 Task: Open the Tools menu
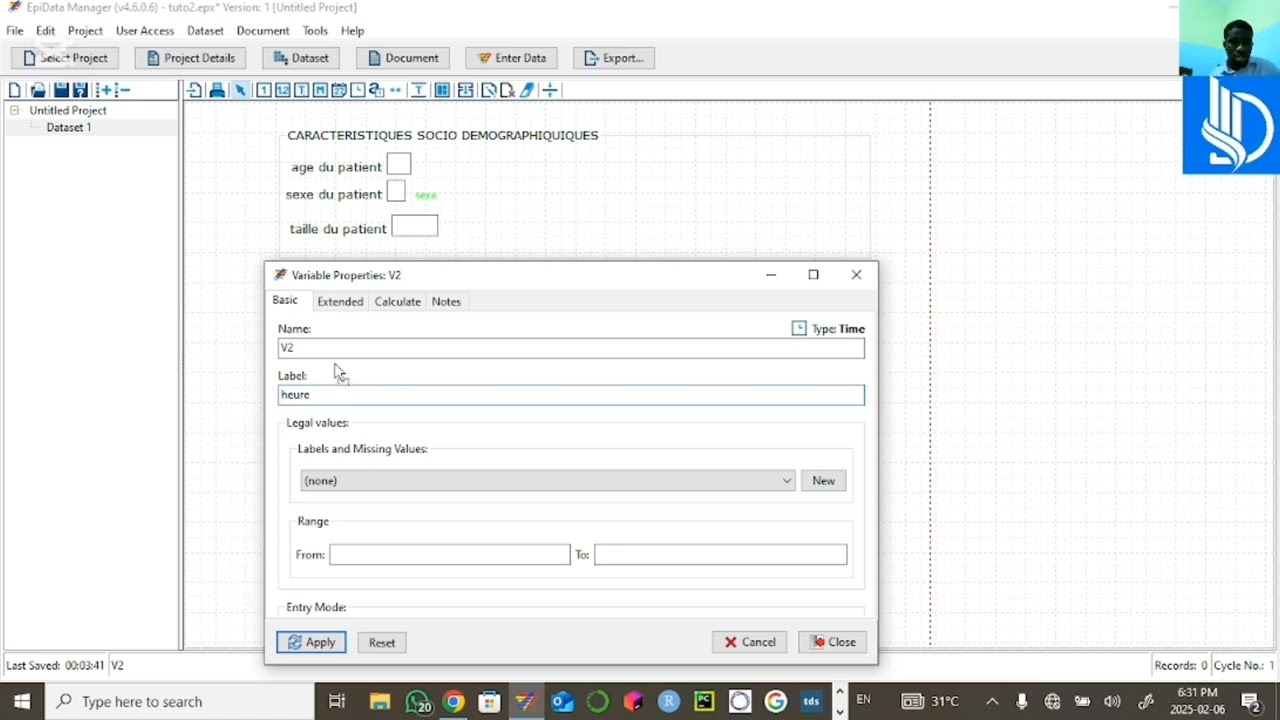[315, 31]
